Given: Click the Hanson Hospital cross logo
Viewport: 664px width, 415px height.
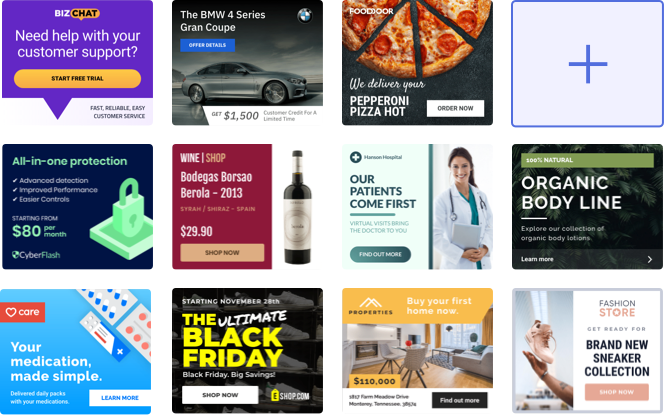Looking at the screenshot, I should [x=355, y=157].
